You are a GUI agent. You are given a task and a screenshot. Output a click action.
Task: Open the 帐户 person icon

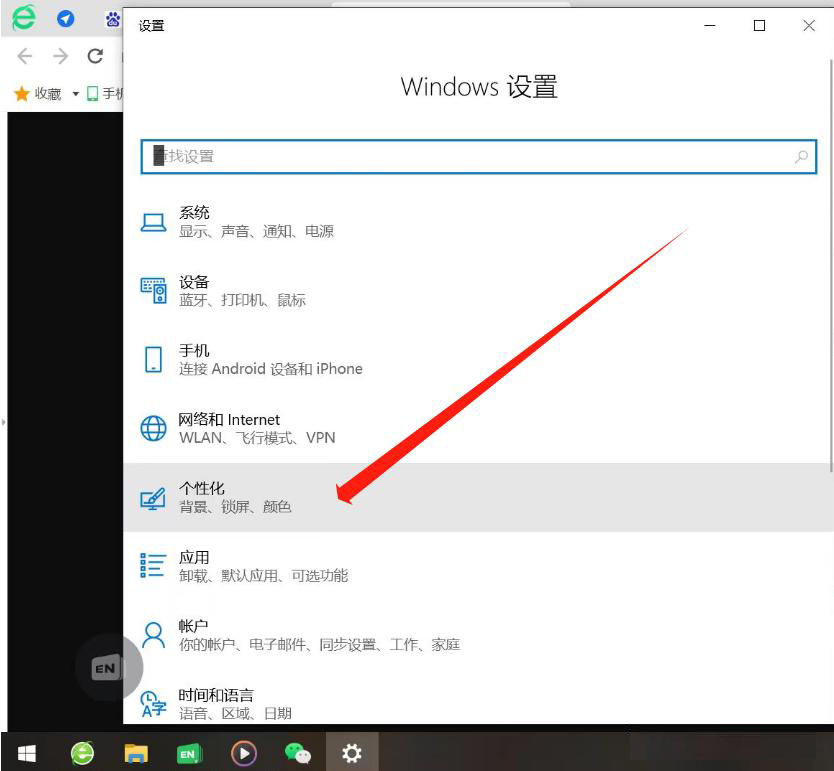(x=153, y=635)
